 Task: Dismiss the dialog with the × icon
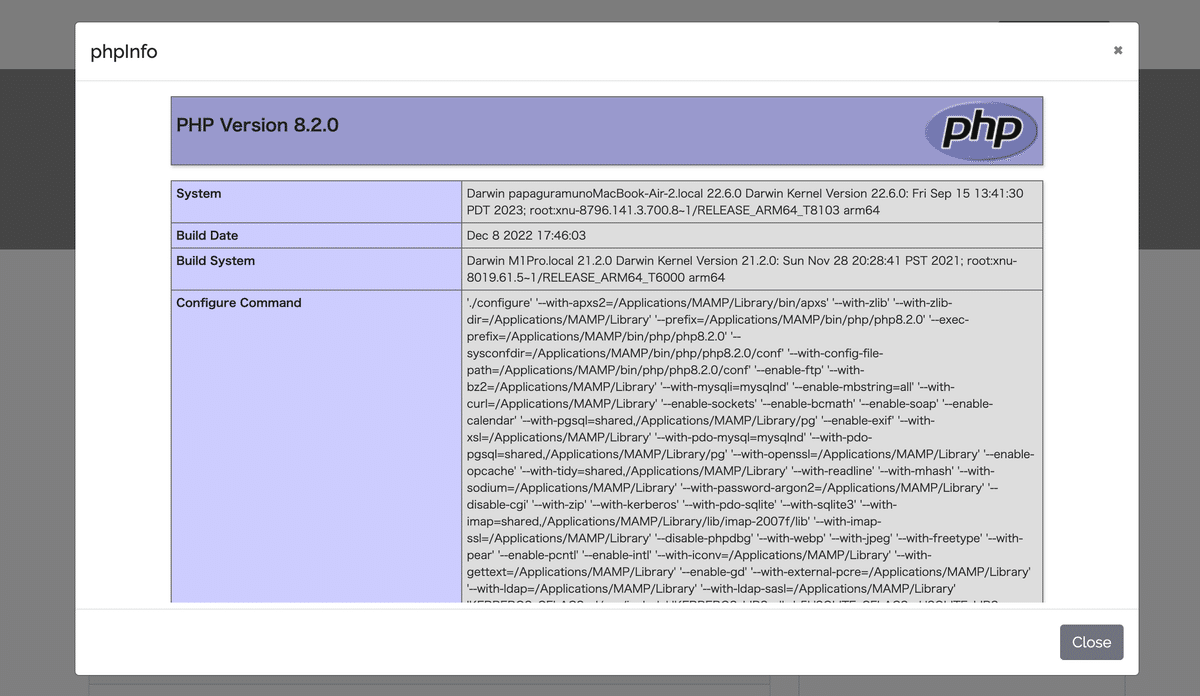coord(1118,50)
